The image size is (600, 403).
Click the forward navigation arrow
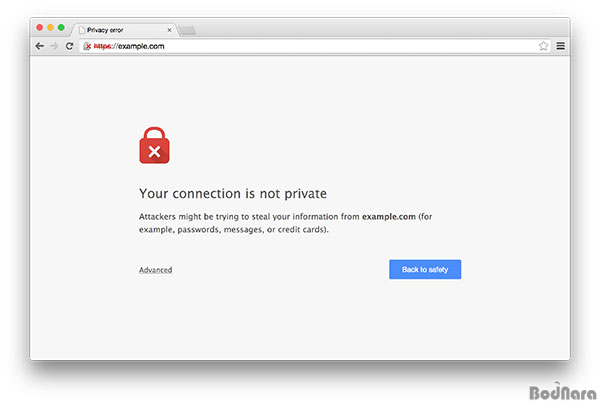click(x=54, y=46)
